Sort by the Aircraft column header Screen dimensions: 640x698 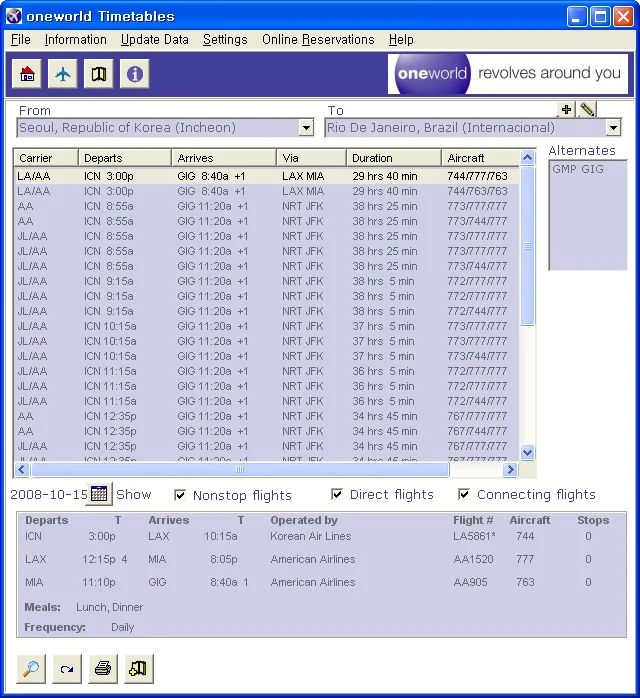[481, 158]
